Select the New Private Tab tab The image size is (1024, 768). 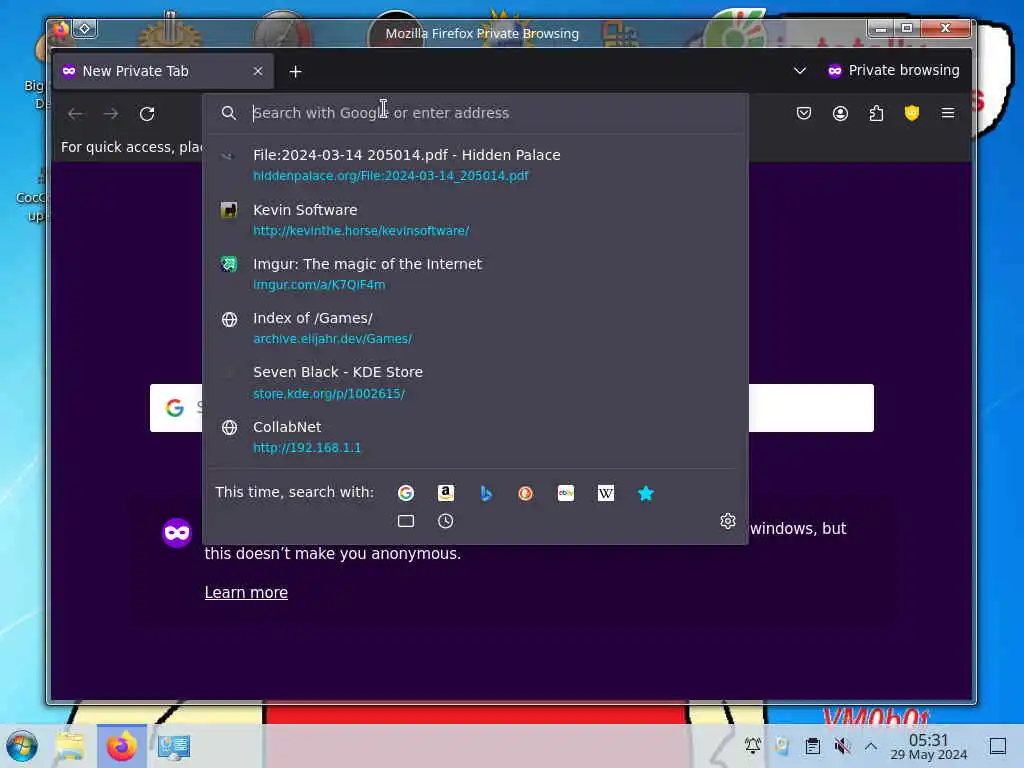tap(163, 71)
